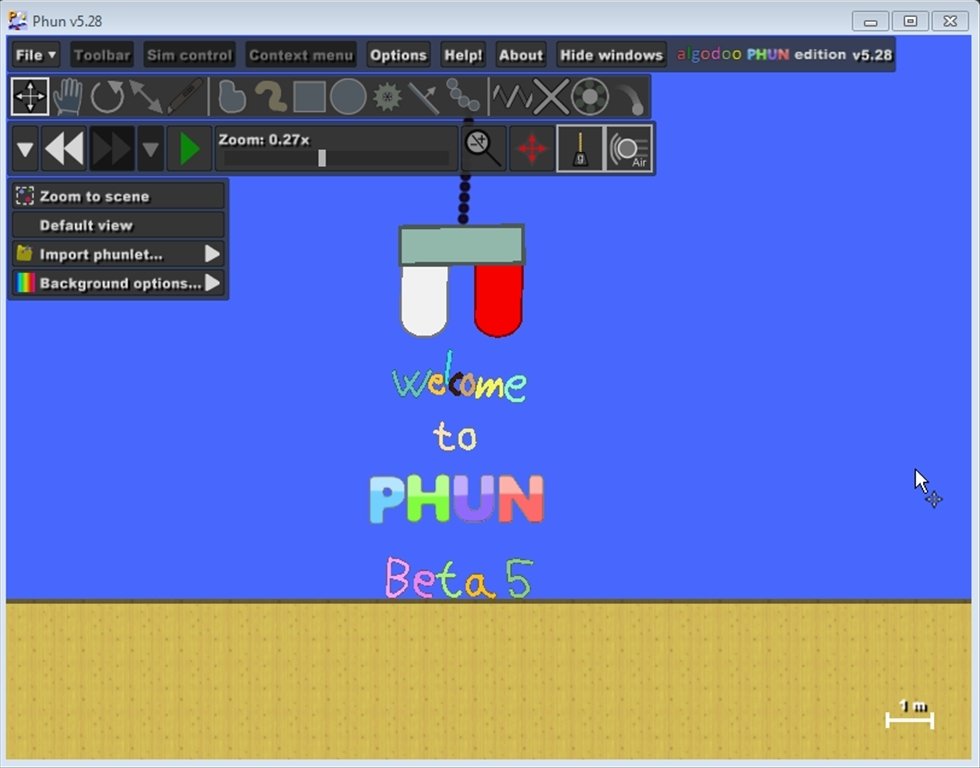Expand Import phunlet submenu
980x768 pixels.
pos(118,254)
